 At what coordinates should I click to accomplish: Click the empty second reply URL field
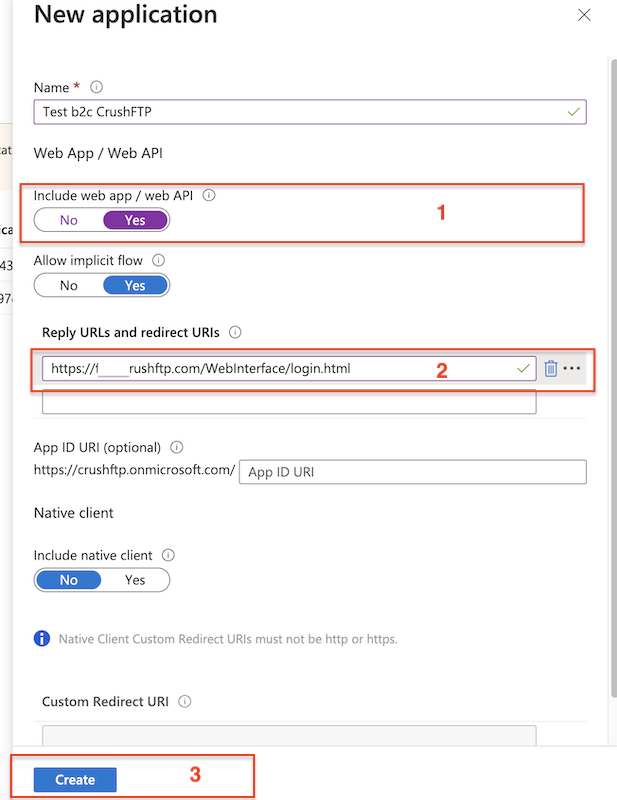[289, 402]
